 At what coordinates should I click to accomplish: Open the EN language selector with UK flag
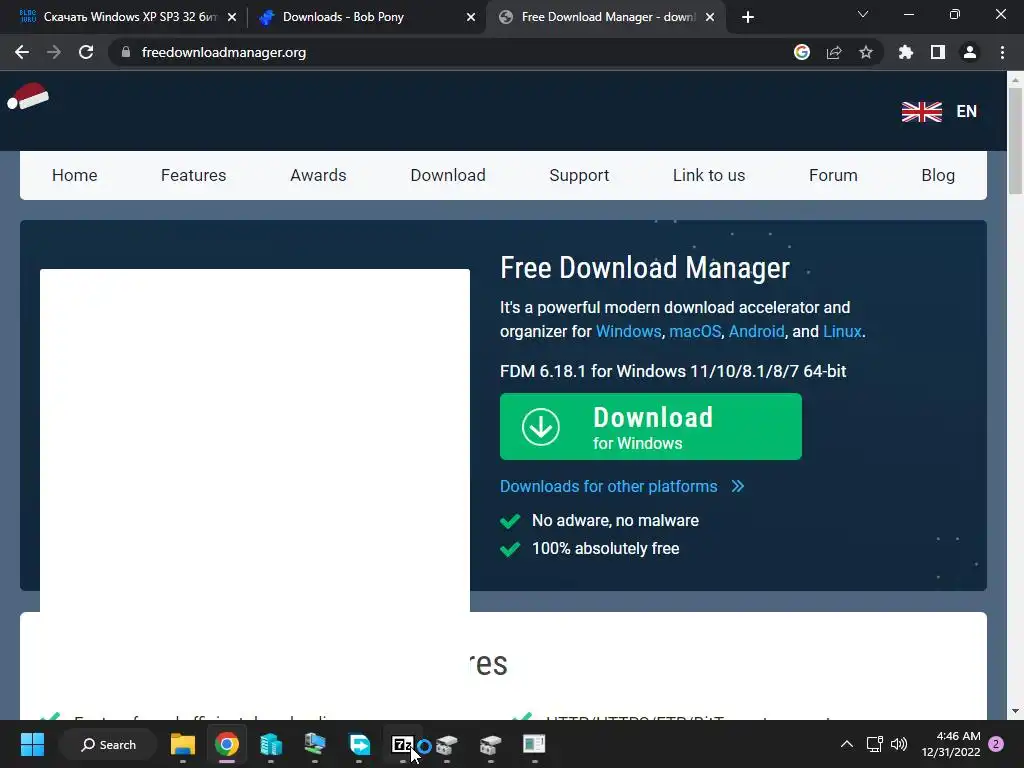[x=939, y=112]
